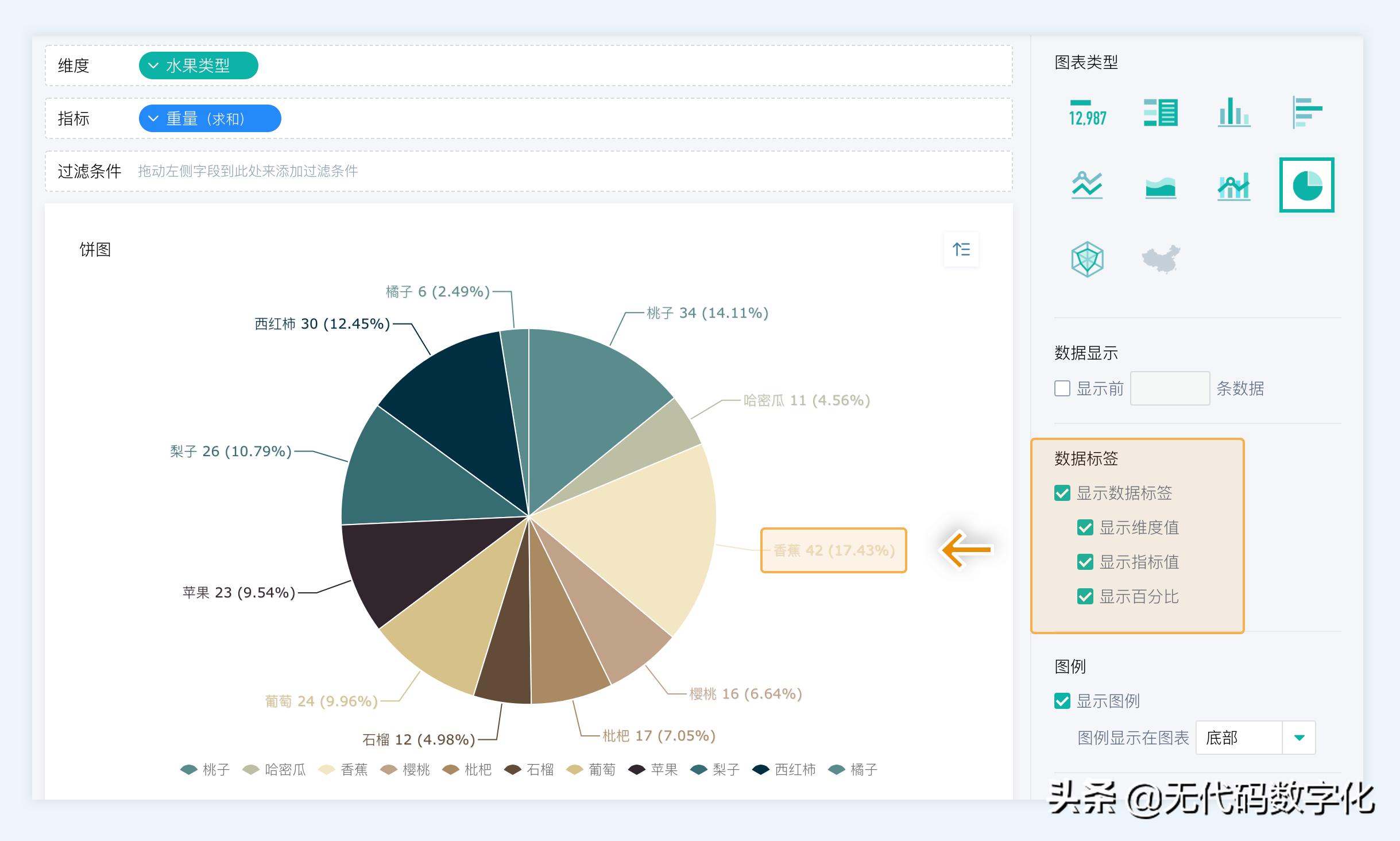Click the 香蕉 42 (17.43%) data label
This screenshot has height=841, width=1400.
[x=833, y=550]
